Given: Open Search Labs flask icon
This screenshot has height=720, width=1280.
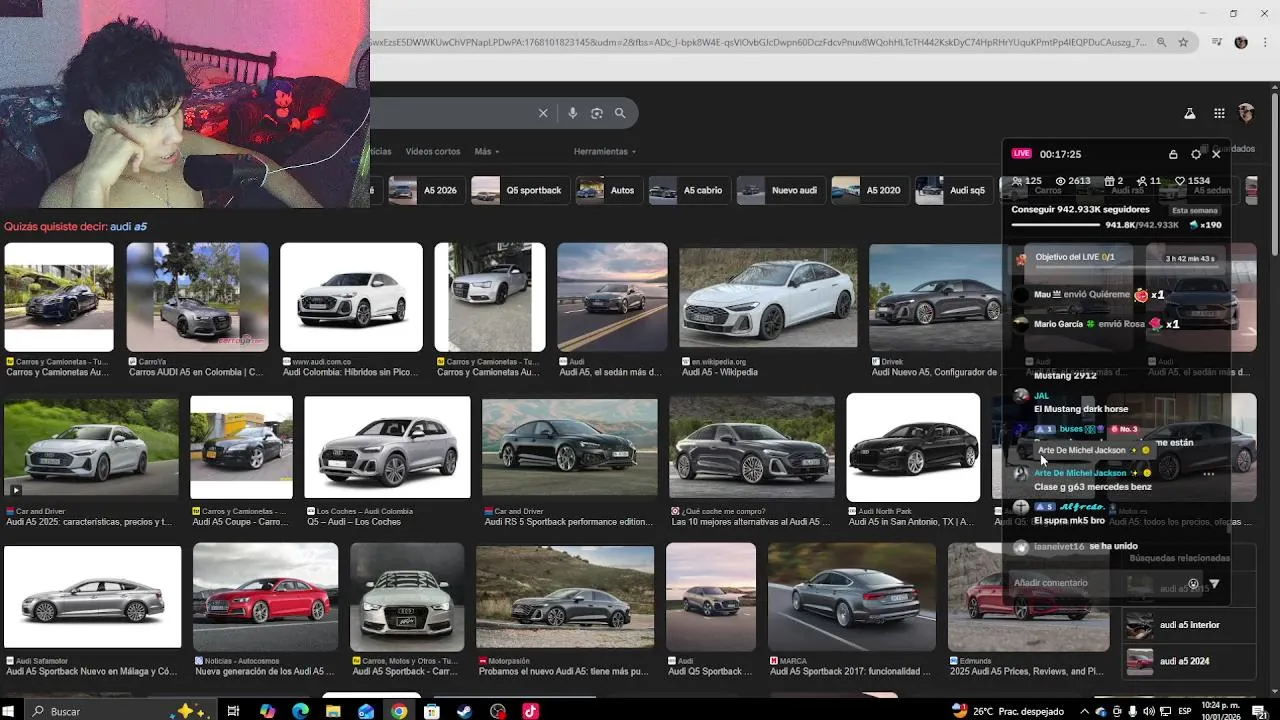Looking at the screenshot, I should [1190, 113].
